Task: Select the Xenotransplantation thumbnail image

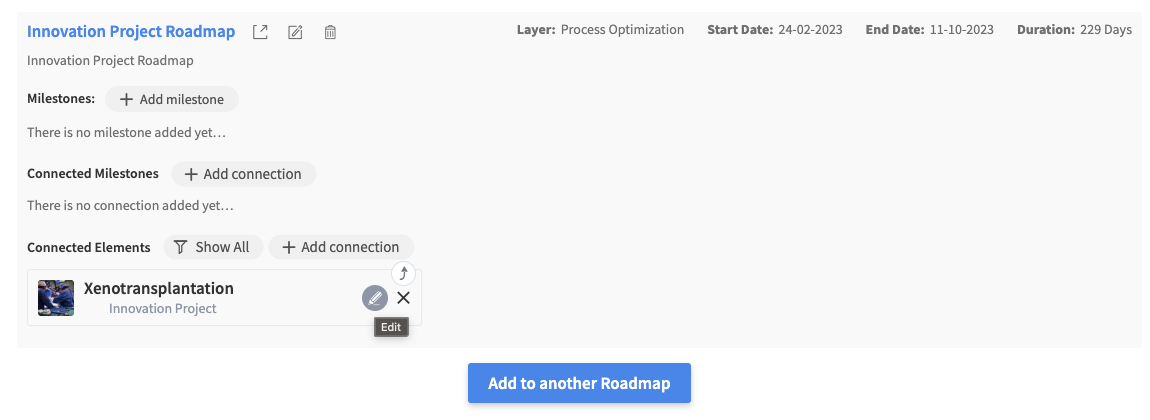Action: coord(56,297)
